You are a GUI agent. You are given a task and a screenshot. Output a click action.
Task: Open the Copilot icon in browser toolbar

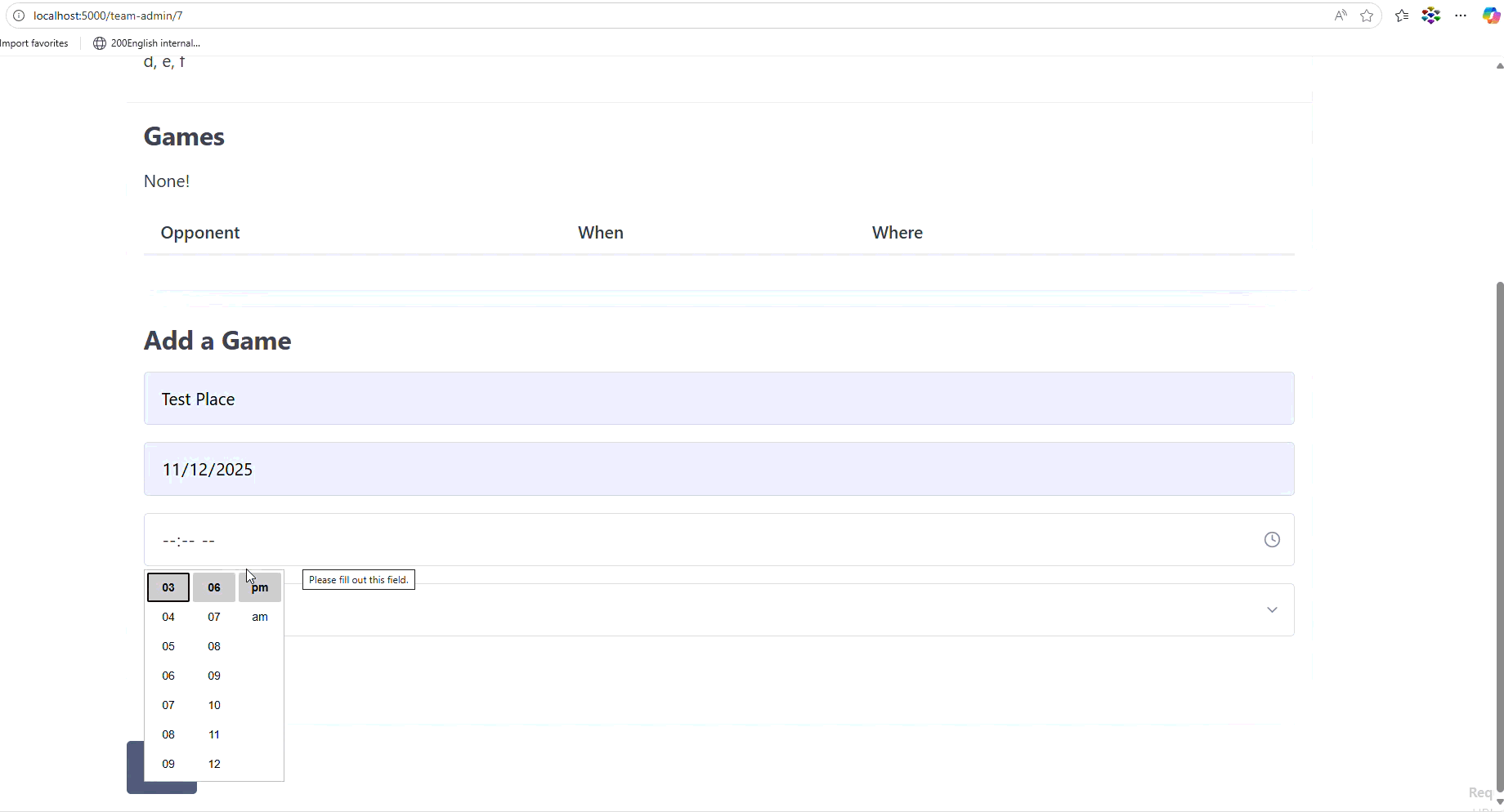click(1491, 16)
